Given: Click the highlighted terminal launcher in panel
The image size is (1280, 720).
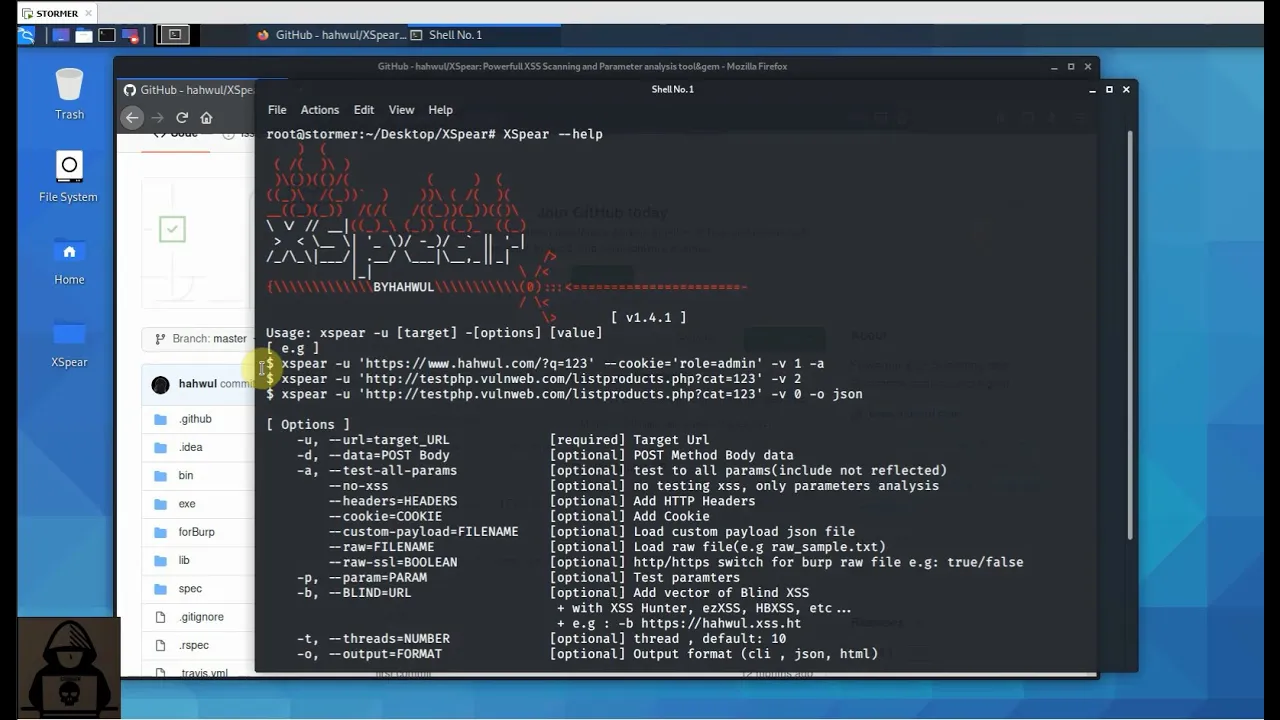Looking at the screenshot, I should pos(174,34).
